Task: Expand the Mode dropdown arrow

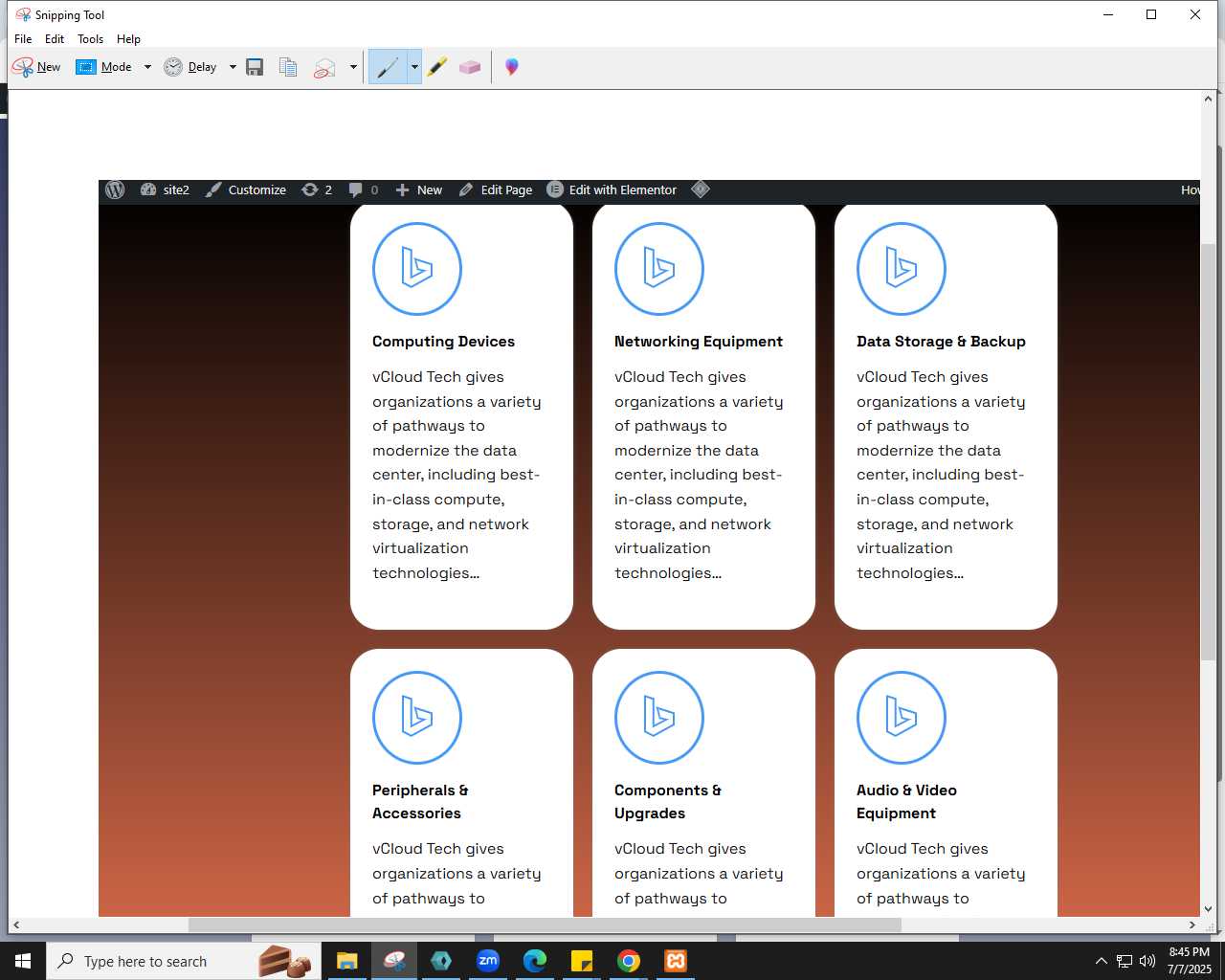Action: (147, 67)
